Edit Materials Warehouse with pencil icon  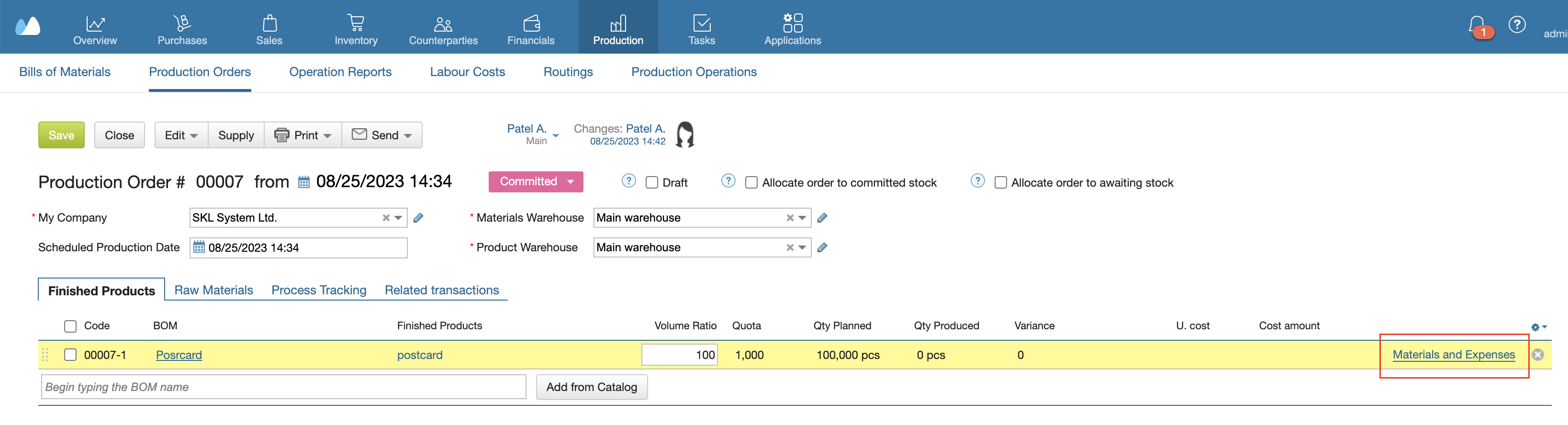(822, 218)
